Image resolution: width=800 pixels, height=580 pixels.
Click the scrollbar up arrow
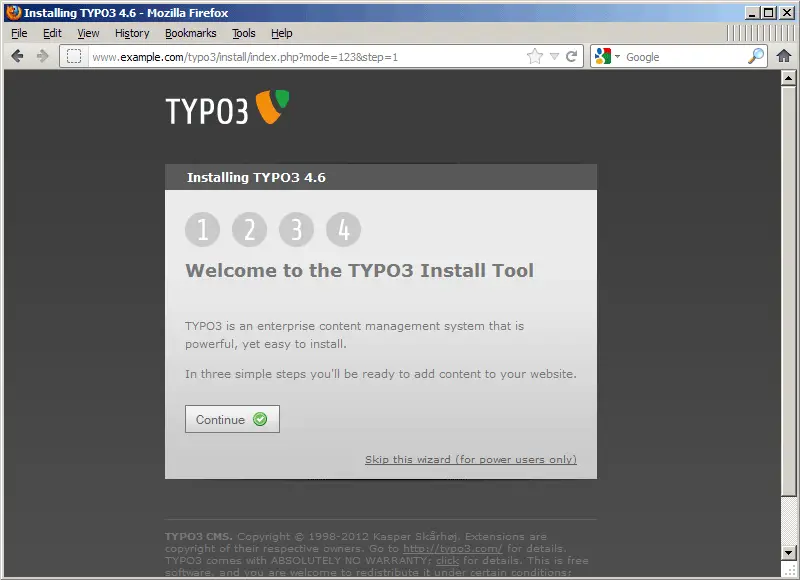tap(788, 78)
